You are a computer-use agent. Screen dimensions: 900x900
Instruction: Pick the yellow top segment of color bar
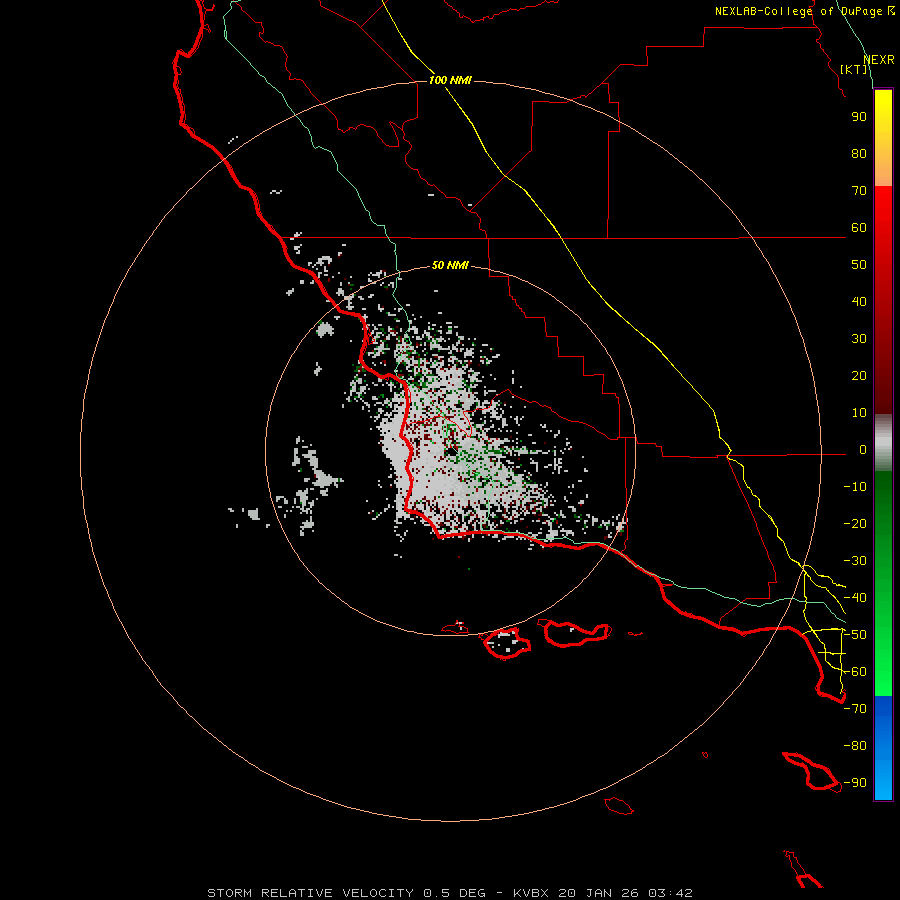pos(883,138)
